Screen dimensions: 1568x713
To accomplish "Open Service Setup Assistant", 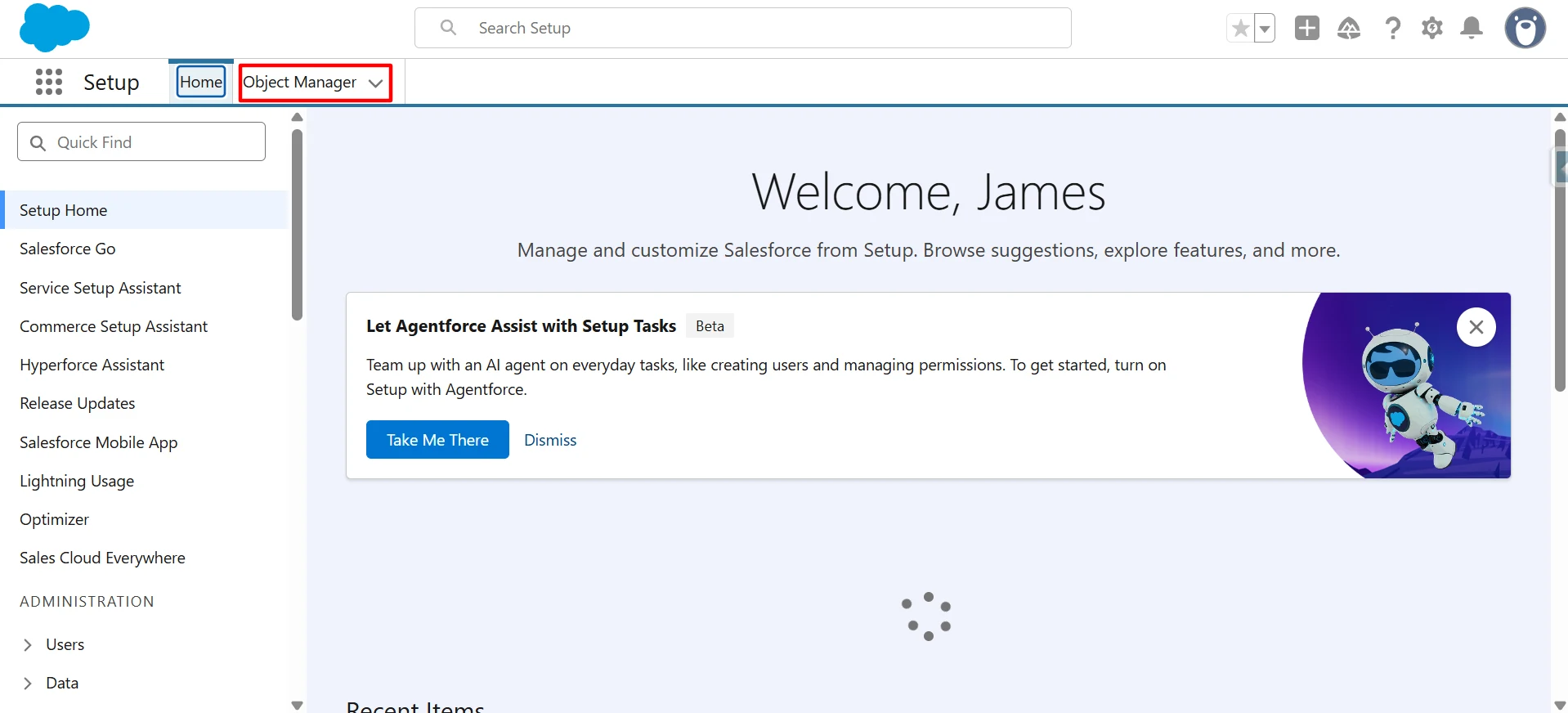I will point(100,288).
